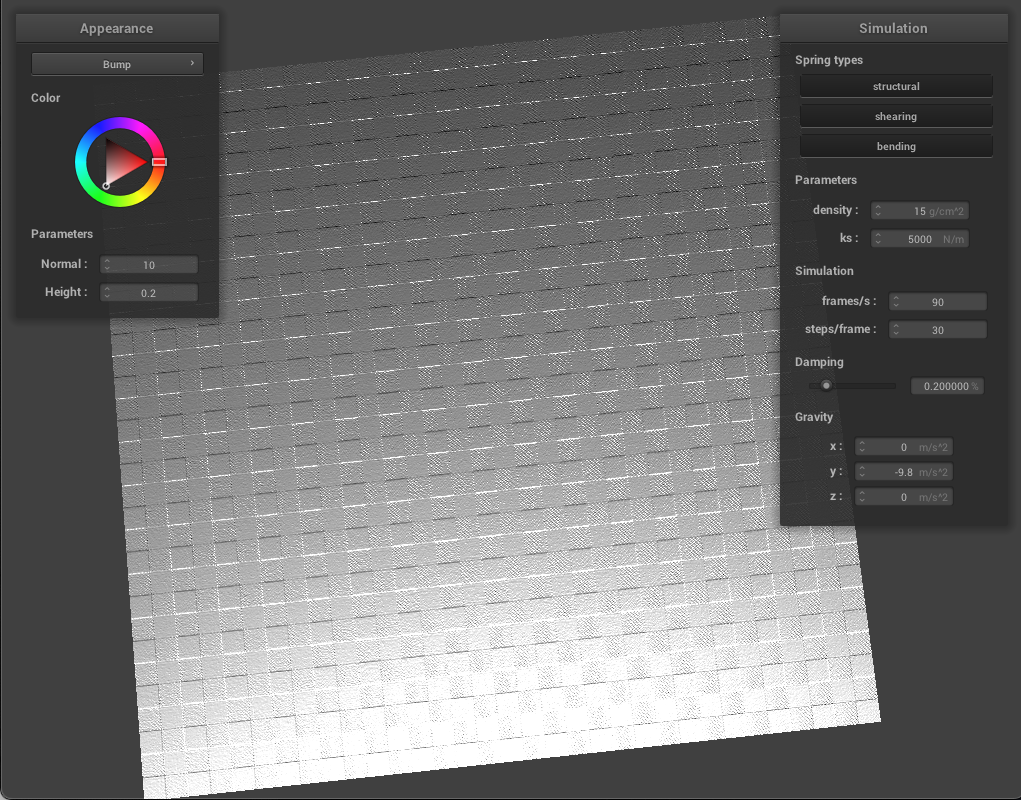
Task: Click the Appearance panel title bar
Action: coord(117,28)
